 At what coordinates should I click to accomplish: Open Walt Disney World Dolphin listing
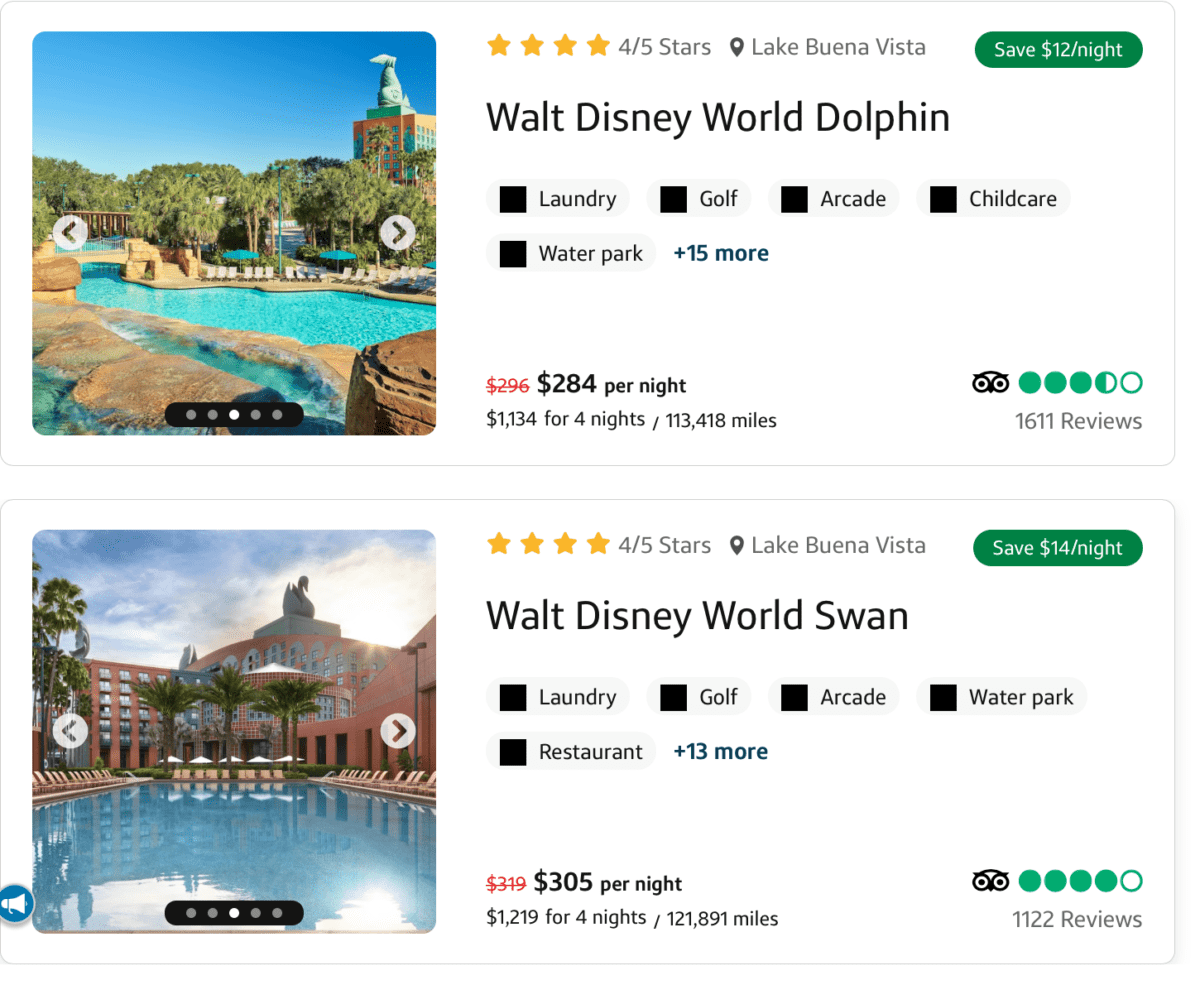tap(717, 117)
